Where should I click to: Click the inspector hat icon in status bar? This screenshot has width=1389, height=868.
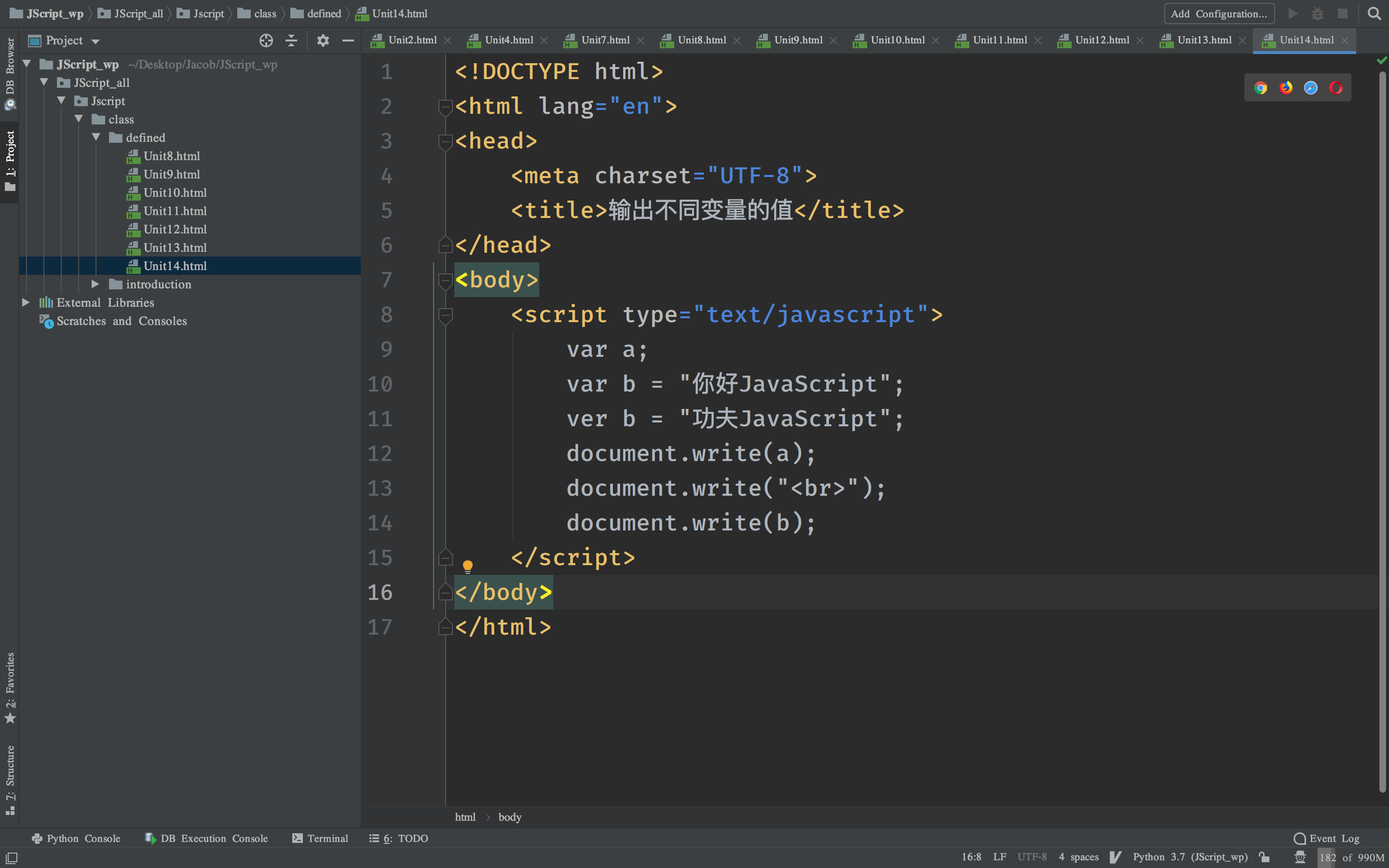[x=1300, y=857]
